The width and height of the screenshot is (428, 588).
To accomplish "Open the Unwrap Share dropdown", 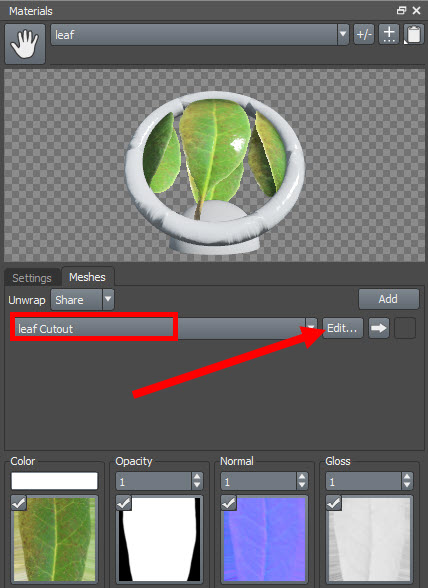I will point(108,300).
